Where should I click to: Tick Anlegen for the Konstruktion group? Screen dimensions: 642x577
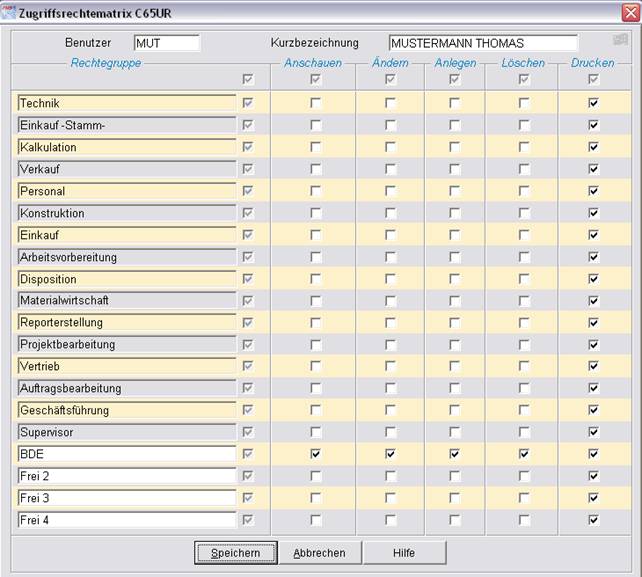click(x=455, y=213)
